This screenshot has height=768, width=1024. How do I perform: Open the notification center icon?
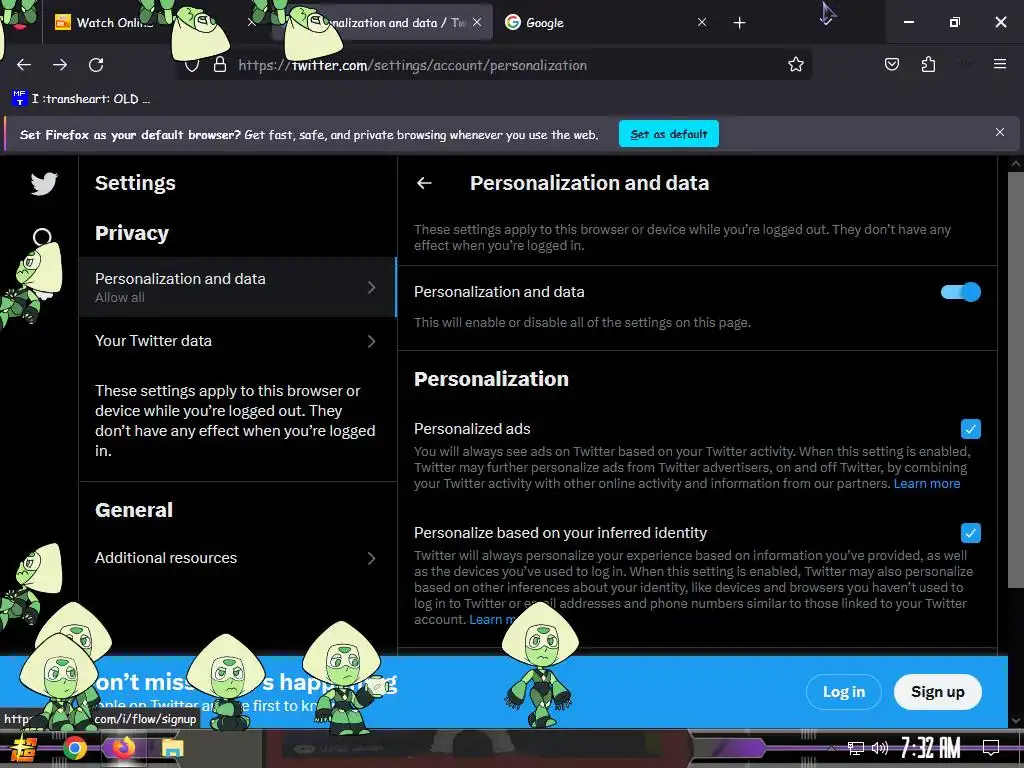point(991,748)
